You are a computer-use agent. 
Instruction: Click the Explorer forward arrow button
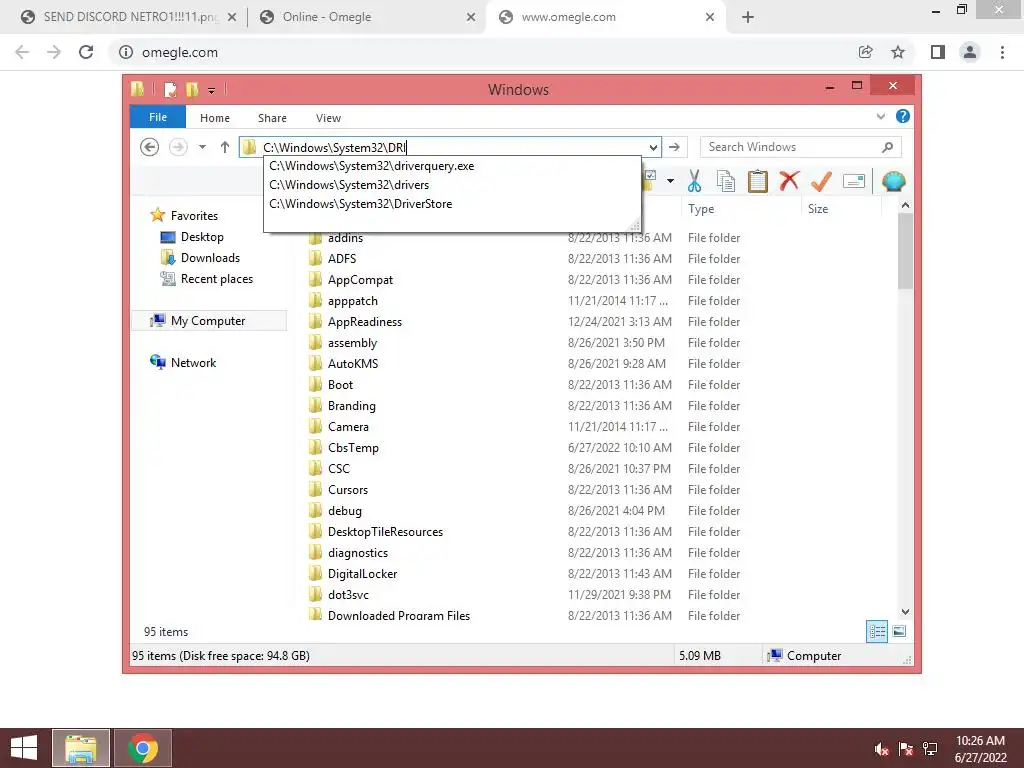pos(178,147)
